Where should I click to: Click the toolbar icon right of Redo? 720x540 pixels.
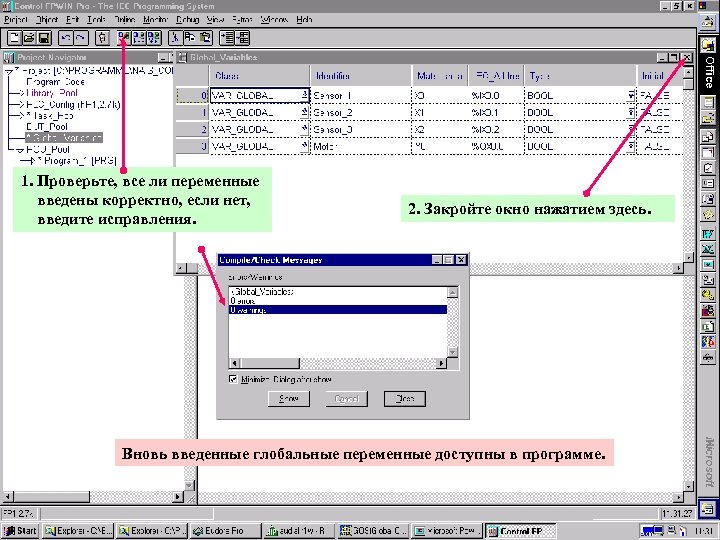(102, 38)
